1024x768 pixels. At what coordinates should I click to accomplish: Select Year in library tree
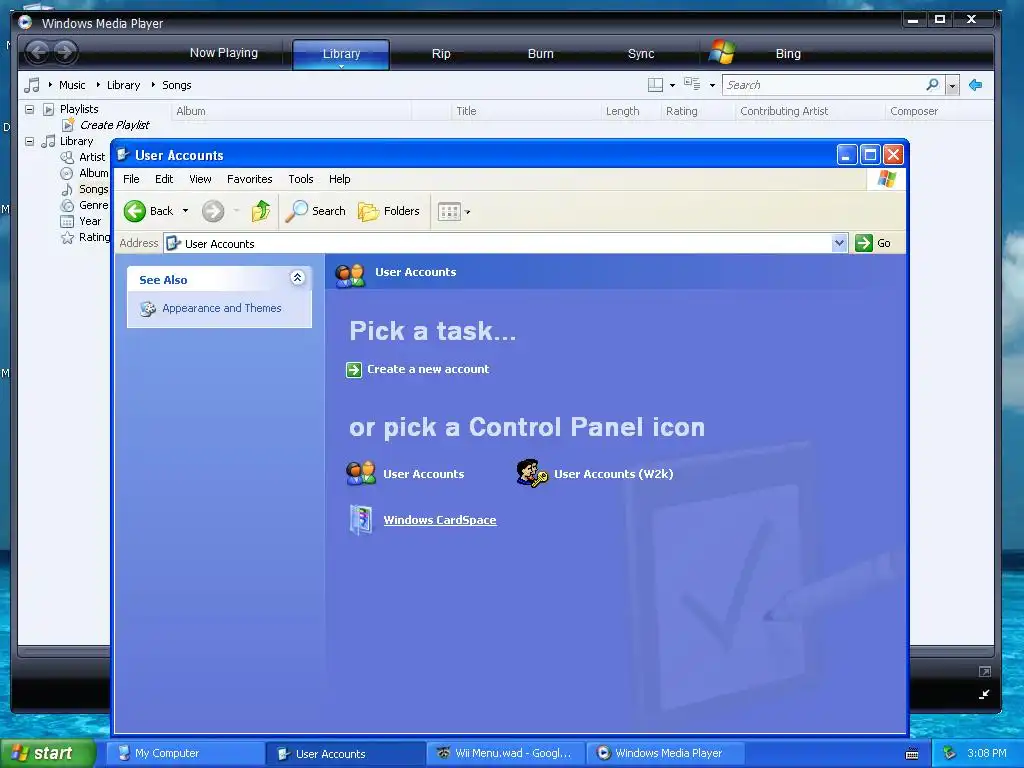tap(90, 221)
